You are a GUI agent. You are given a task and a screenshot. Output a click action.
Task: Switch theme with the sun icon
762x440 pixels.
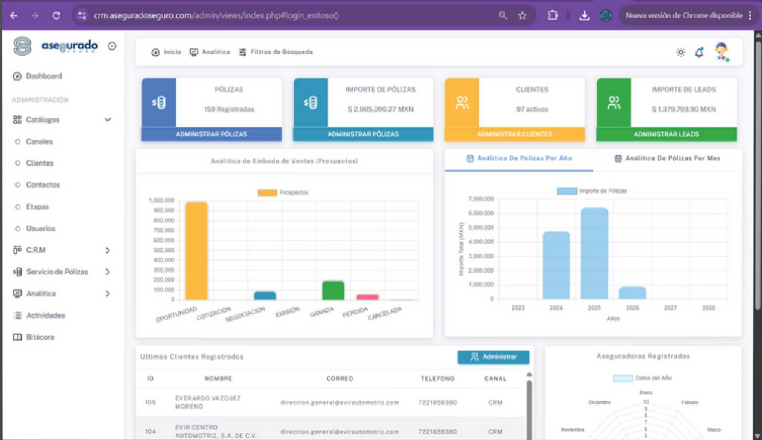[x=681, y=52]
